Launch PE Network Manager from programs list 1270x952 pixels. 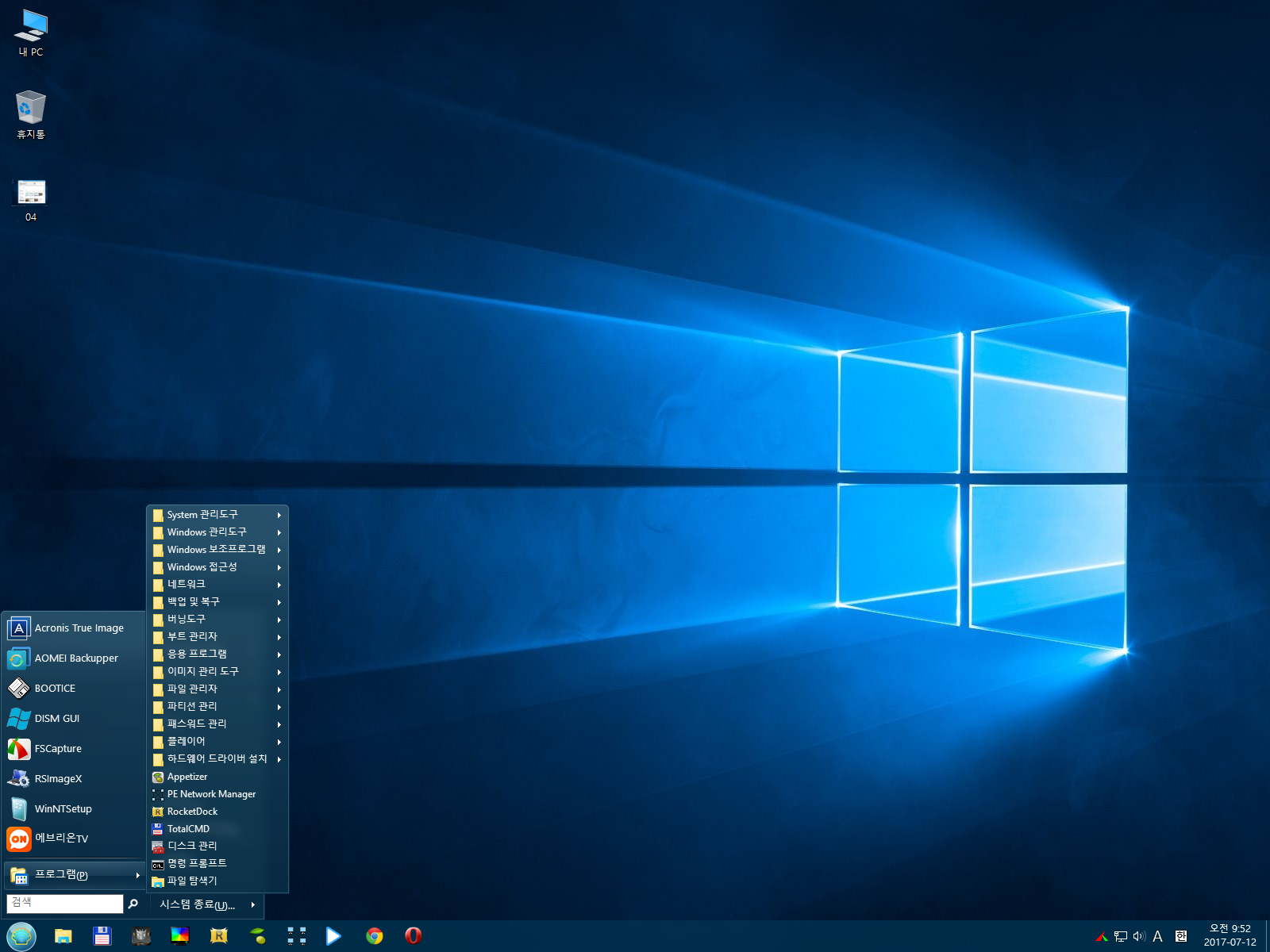(217, 794)
